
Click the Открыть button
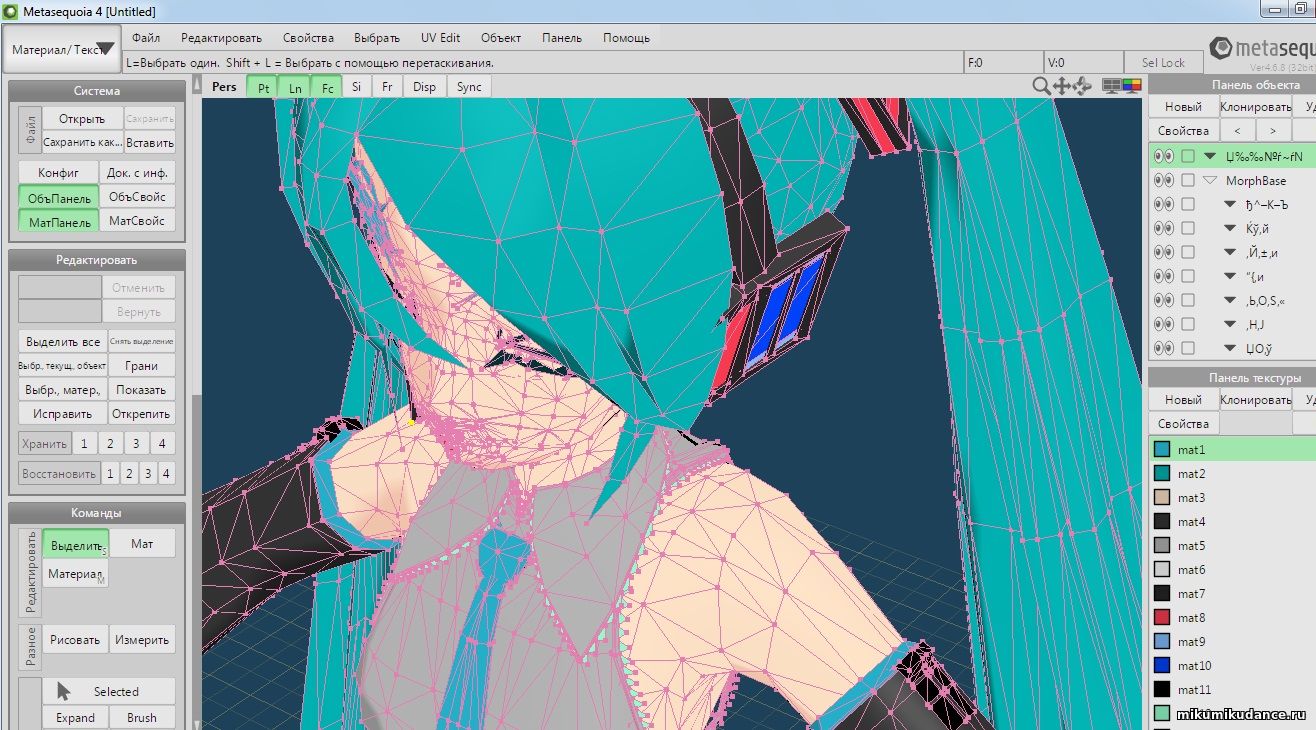[82, 119]
